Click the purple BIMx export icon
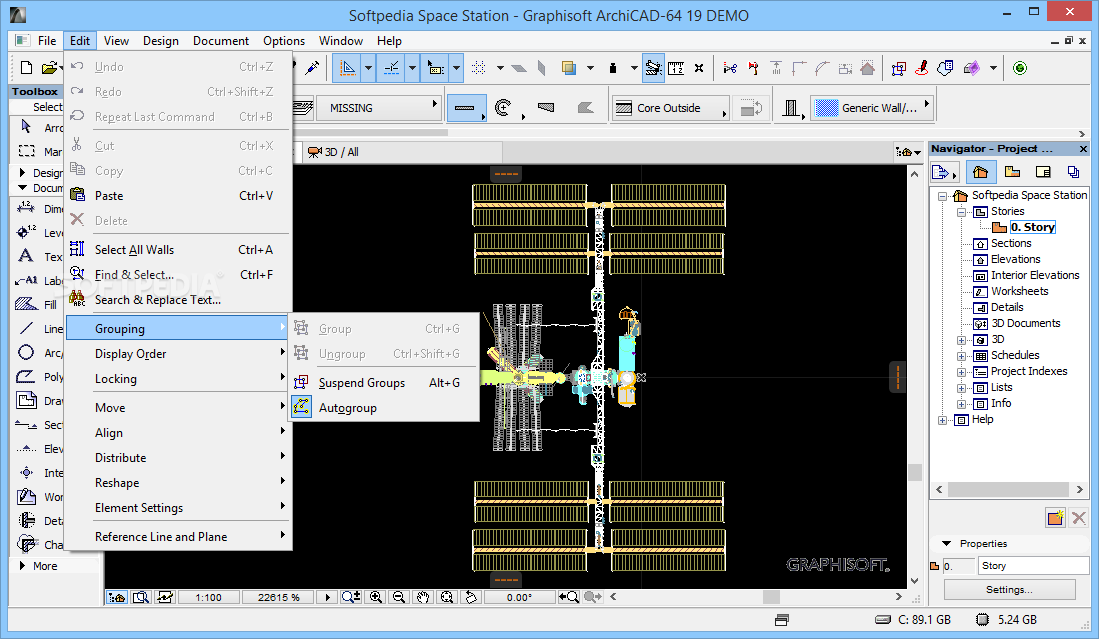Screen dimensions: 1099x639 (971, 68)
